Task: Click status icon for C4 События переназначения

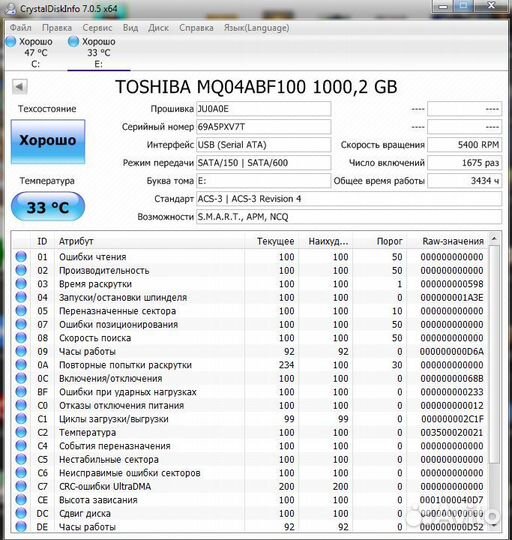Action: point(21,446)
